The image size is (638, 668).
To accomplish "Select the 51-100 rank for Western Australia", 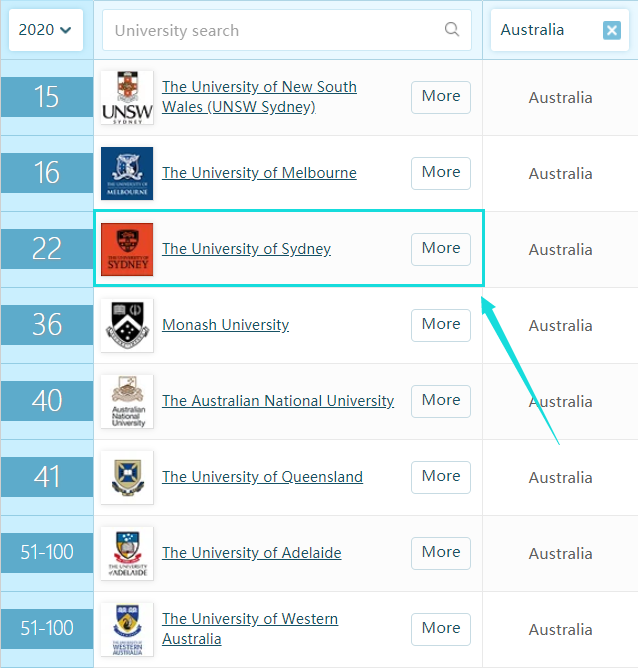I will coord(47,629).
